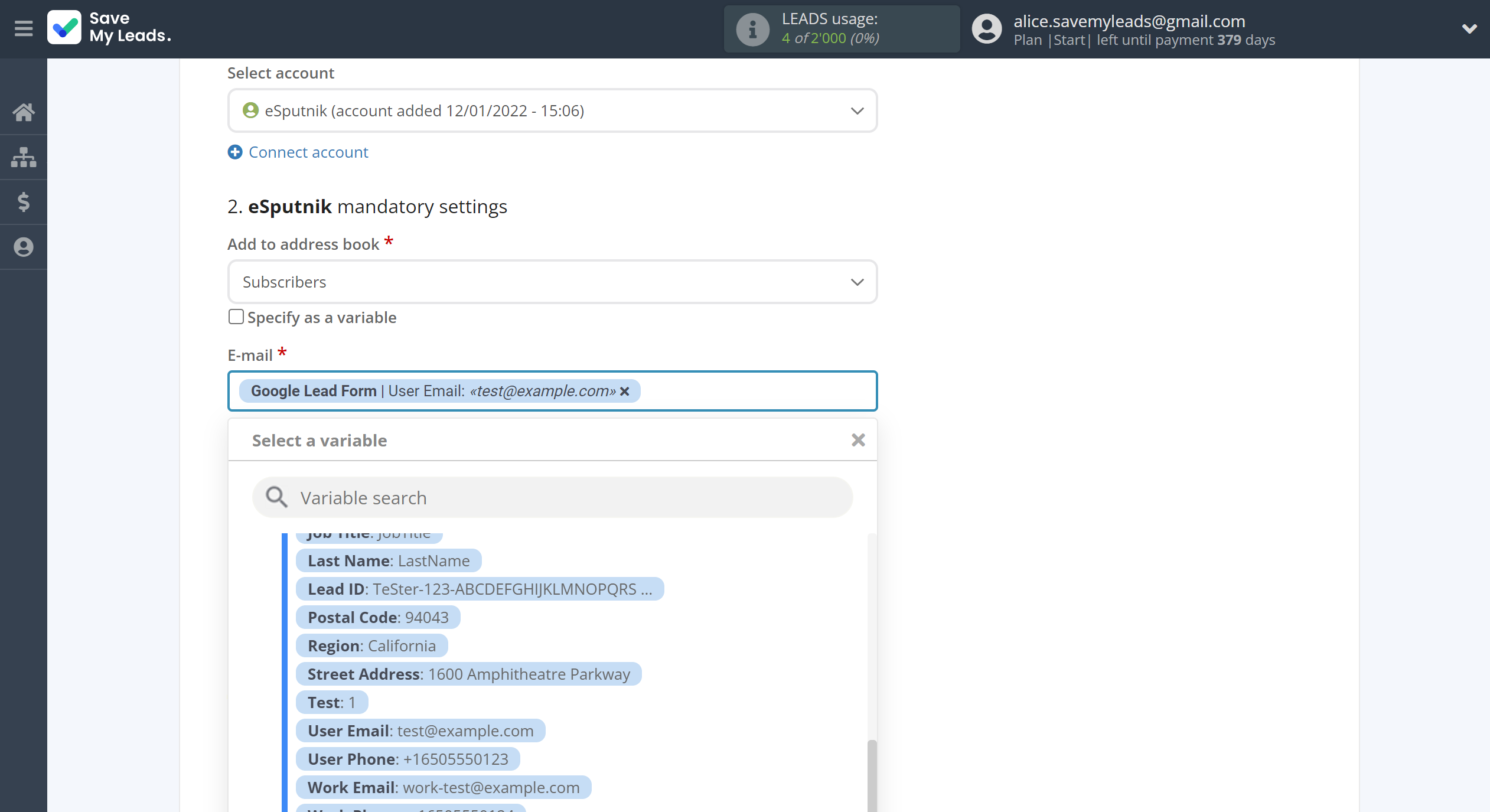
Task: Select the Last Name variable
Action: [x=389, y=560]
